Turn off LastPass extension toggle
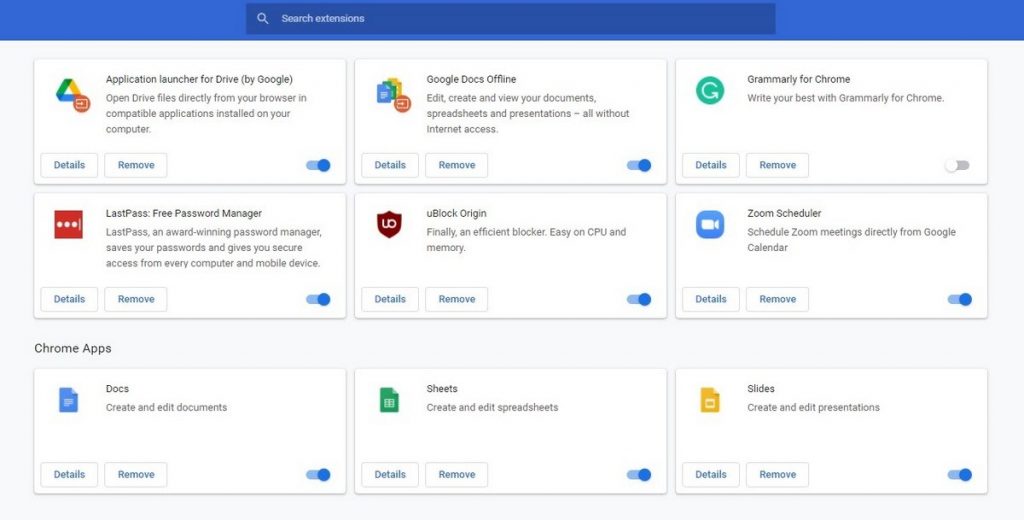The height and width of the screenshot is (520, 1024). [x=318, y=299]
